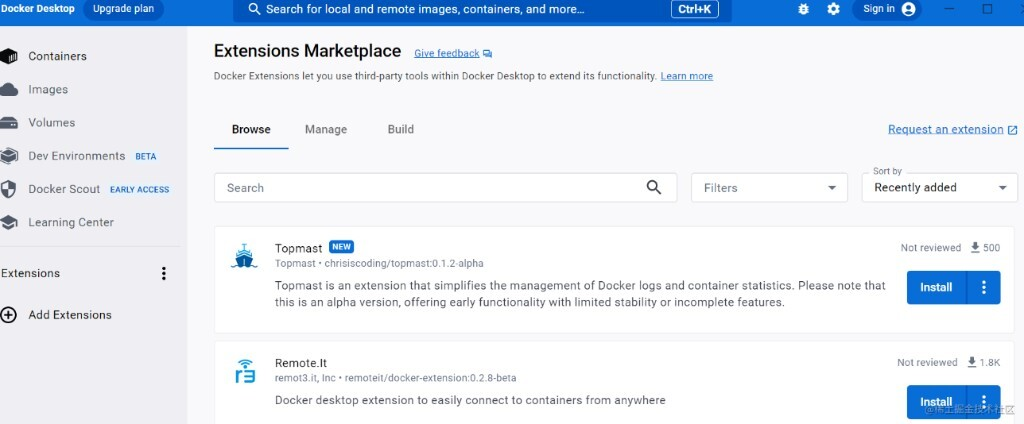Click the magnifier icon in extension search
The width and height of the screenshot is (1024, 424).
point(654,187)
